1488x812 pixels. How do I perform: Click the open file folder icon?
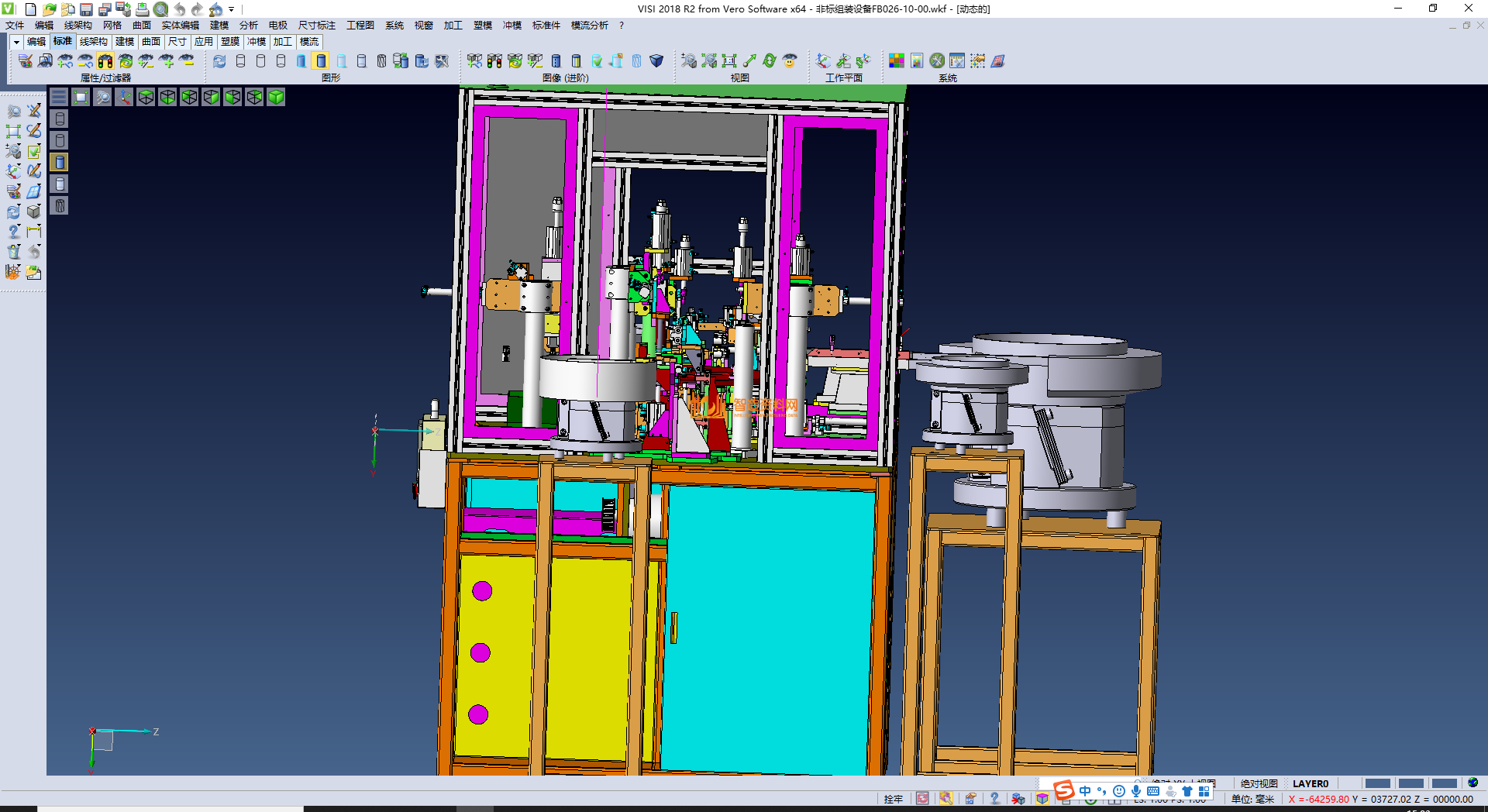[49, 9]
